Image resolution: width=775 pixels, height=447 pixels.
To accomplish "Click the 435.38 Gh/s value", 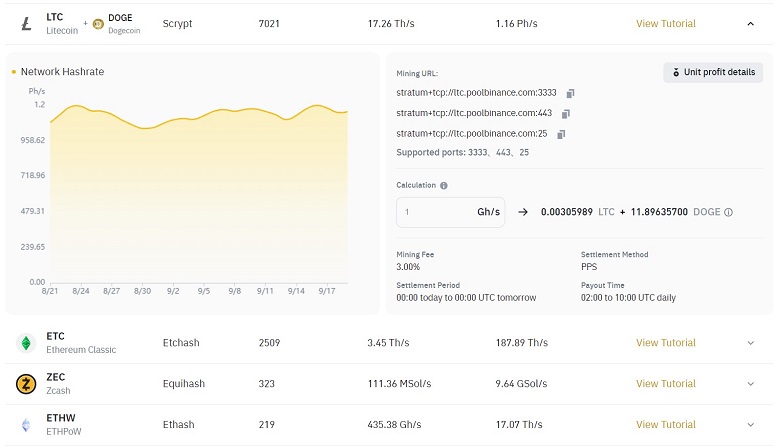I will [x=394, y=425].
